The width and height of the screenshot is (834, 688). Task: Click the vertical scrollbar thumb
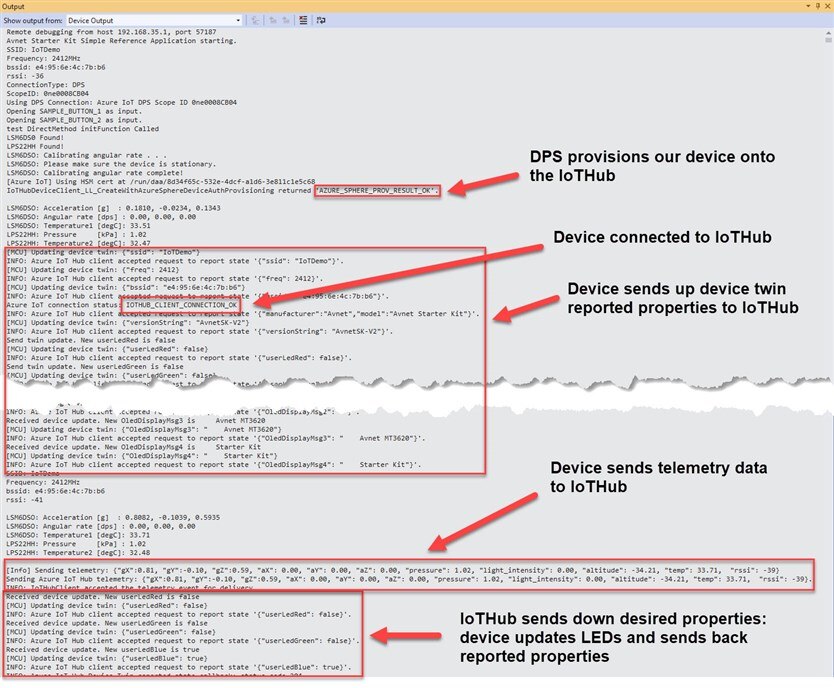click(x=828, y=40)
